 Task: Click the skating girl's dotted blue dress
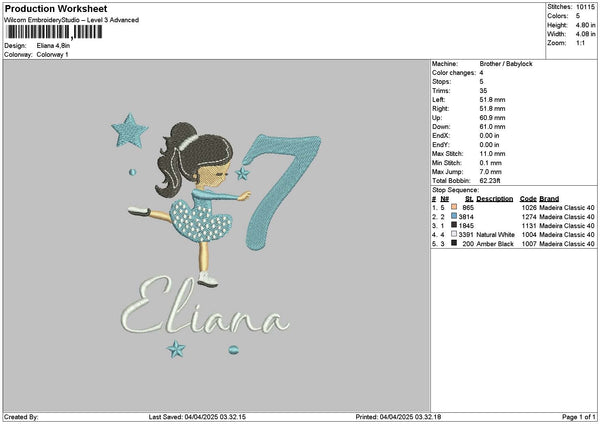tap(200, 220)
